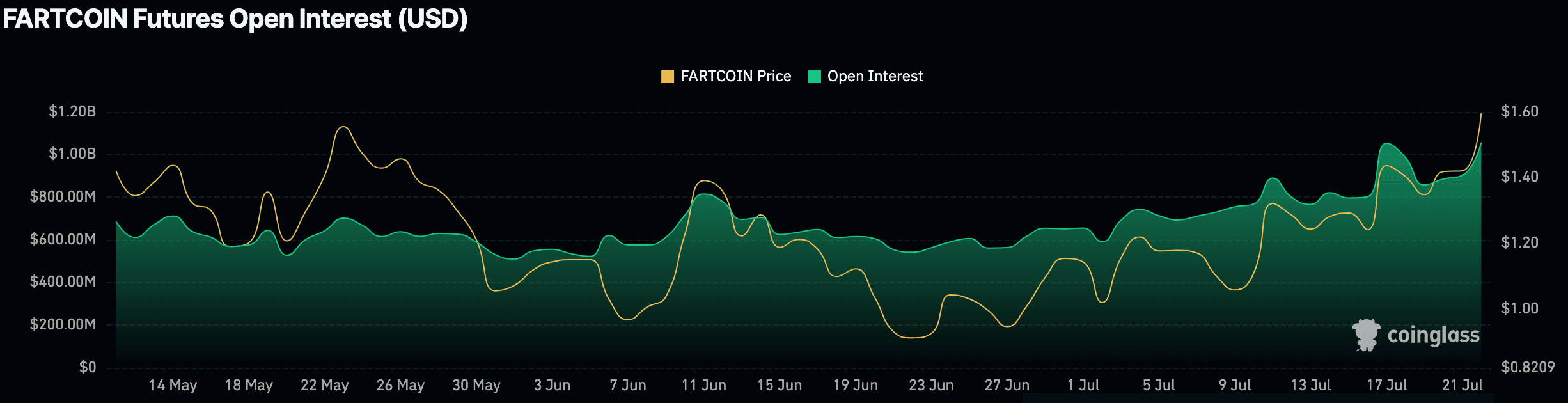Screen dimensions: 1568x403
Task: Click the $200.00M left axis label
Action: click(x=63, y=324)
